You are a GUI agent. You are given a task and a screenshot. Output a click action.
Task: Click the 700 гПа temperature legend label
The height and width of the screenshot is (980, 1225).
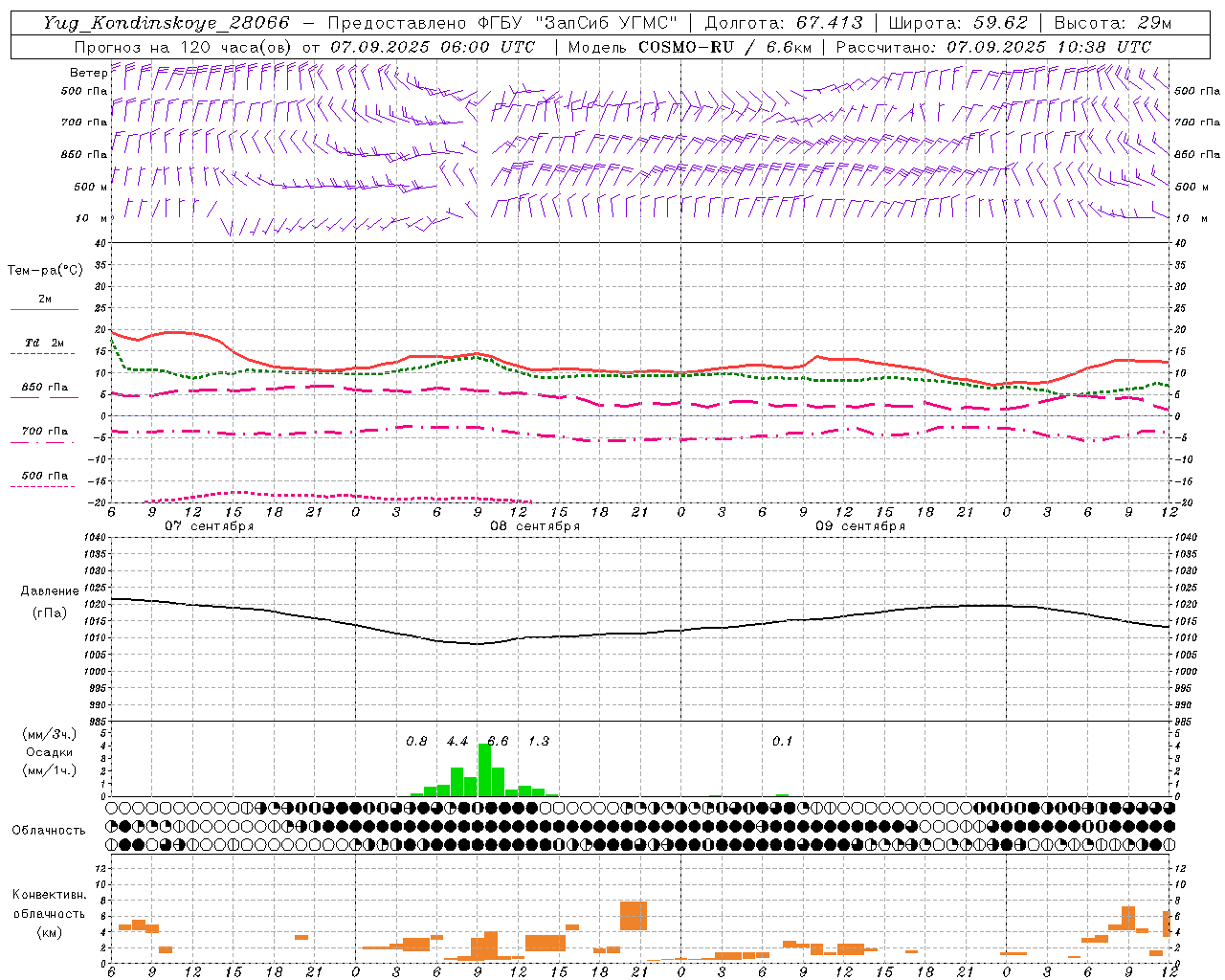pyautogui.click(x=45, y=431)
